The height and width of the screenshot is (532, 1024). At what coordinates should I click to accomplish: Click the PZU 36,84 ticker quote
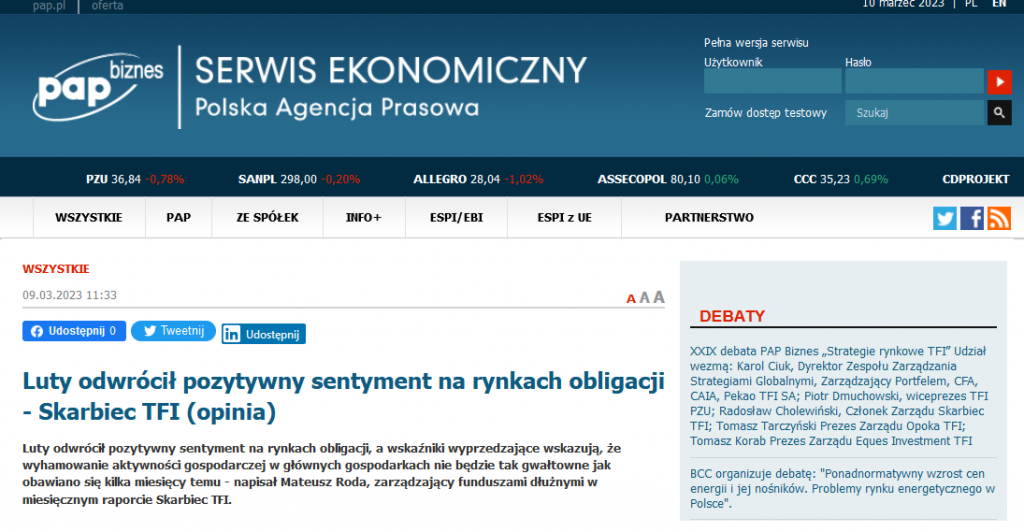click(x=135, y=179)
